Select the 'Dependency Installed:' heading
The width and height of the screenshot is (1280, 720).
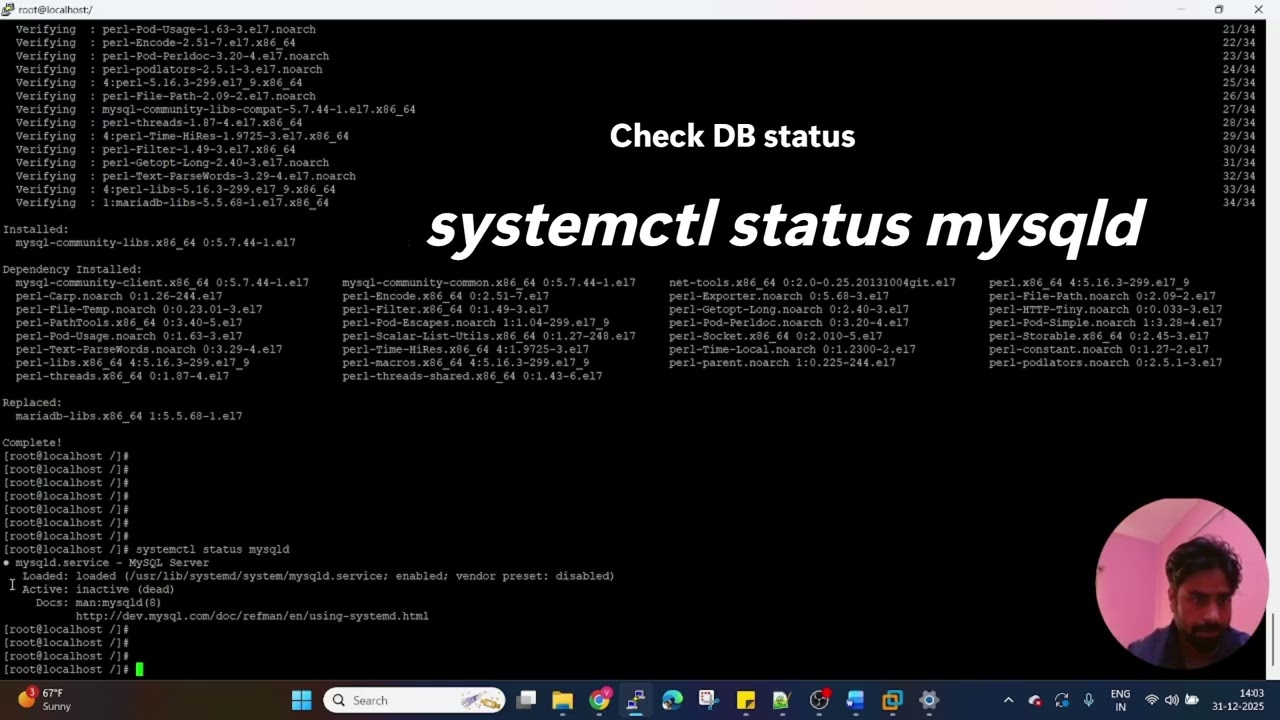pyautogui.click(x=72, y=269)
